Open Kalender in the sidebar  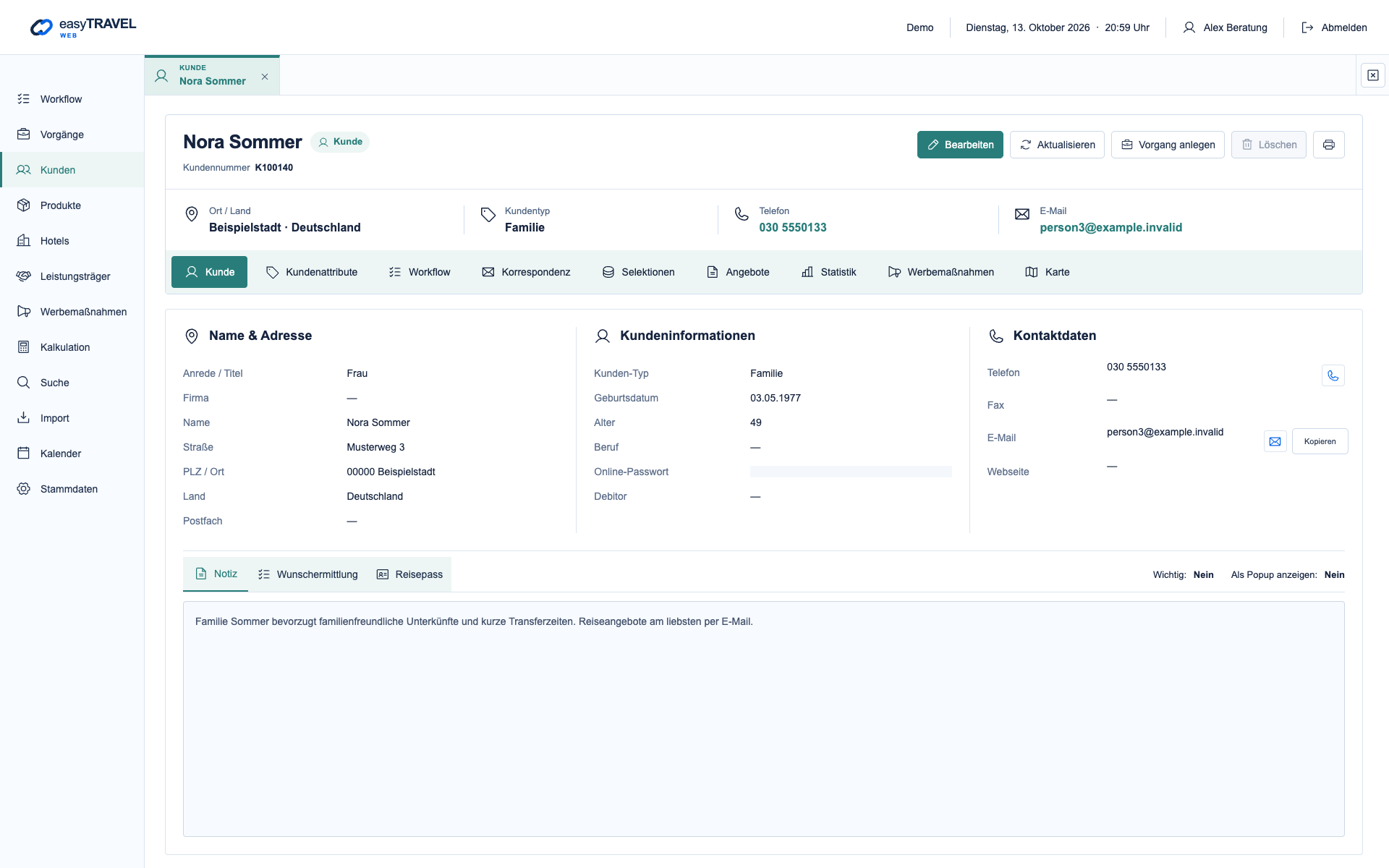(72, 454)
